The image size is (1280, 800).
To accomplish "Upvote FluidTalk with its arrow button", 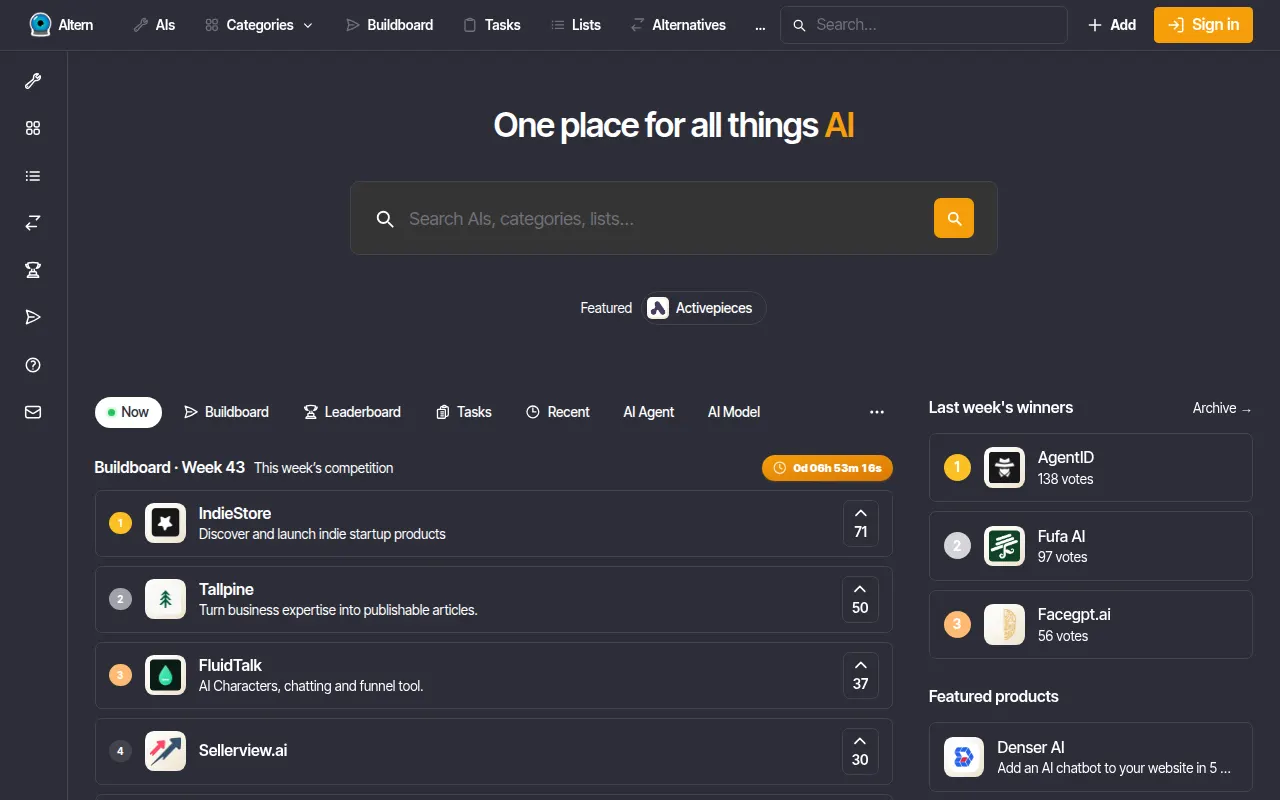I will click(860, 675).
